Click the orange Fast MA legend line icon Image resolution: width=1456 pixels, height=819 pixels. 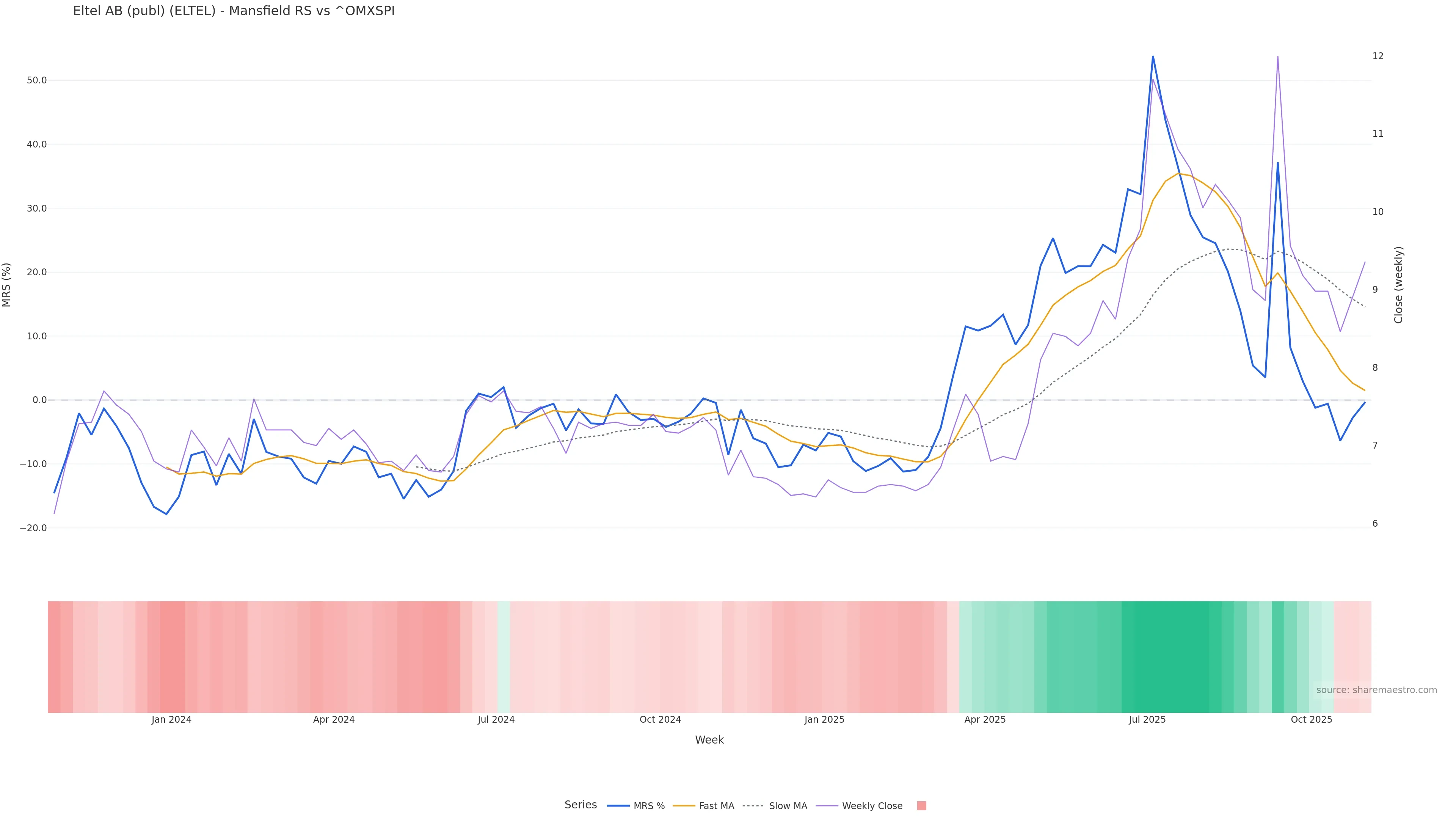(684, 806)
